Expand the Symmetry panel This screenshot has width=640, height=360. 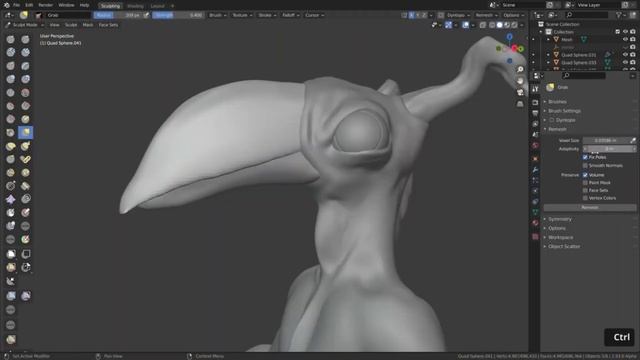click(x=560, y=219)
